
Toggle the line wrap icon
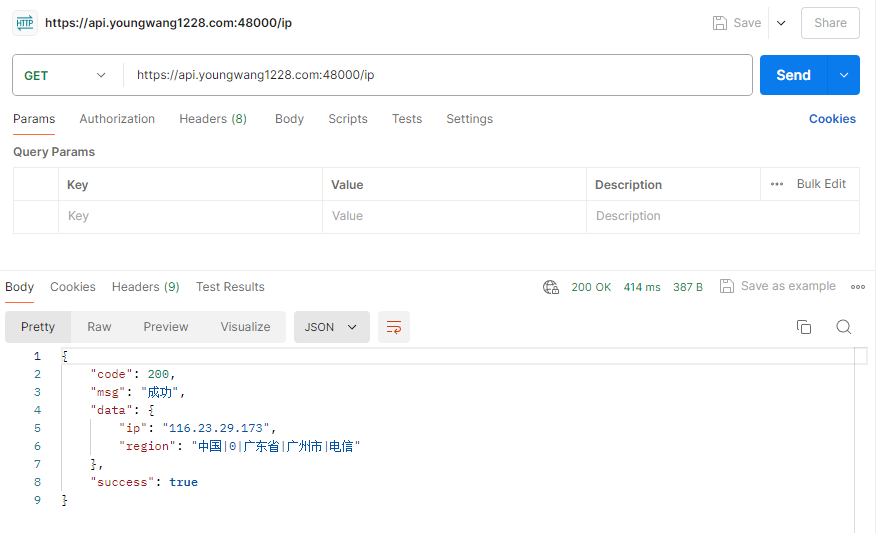[x=394, y=327]
